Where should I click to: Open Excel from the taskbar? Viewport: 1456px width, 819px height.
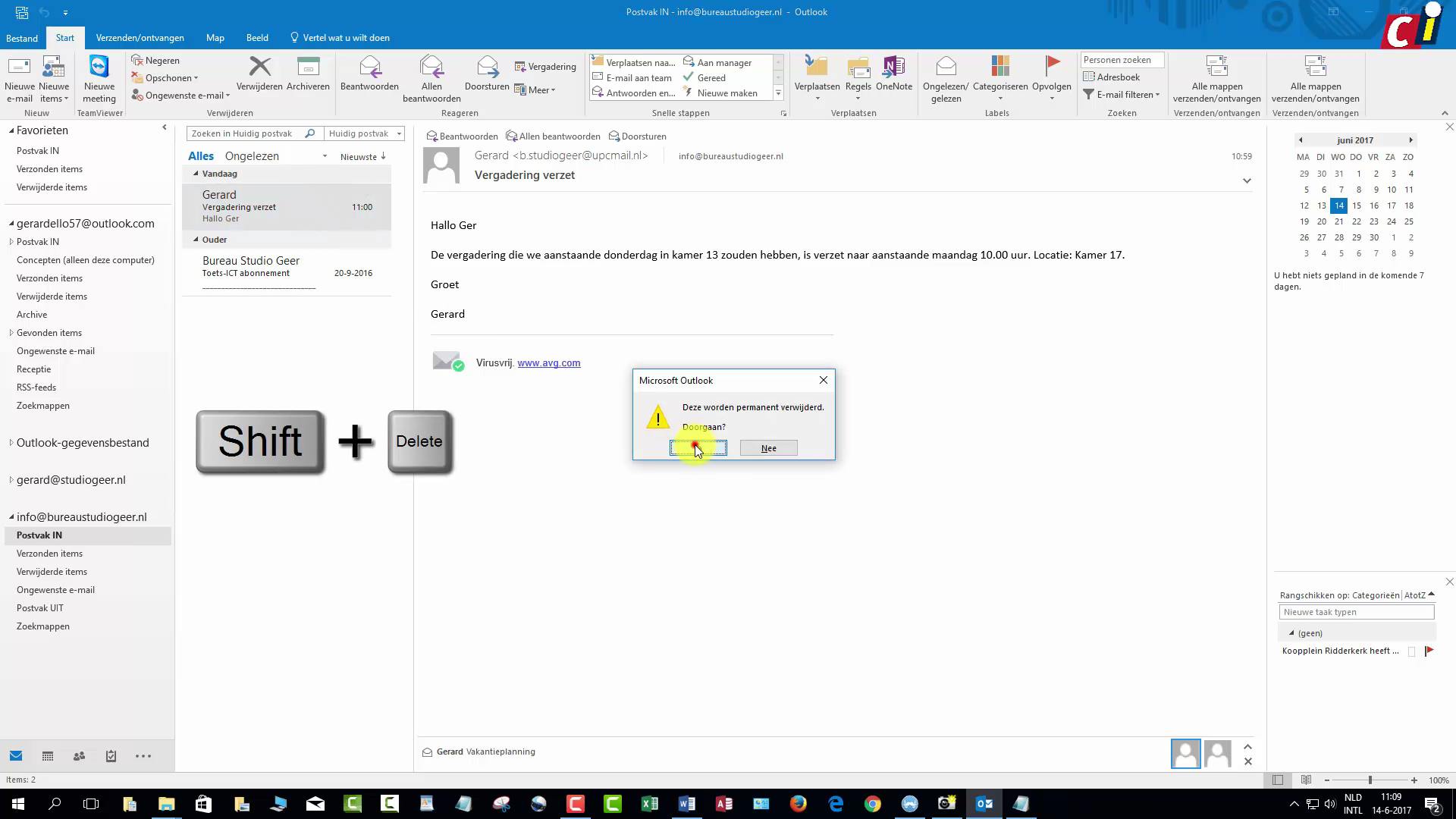point(650,803)
